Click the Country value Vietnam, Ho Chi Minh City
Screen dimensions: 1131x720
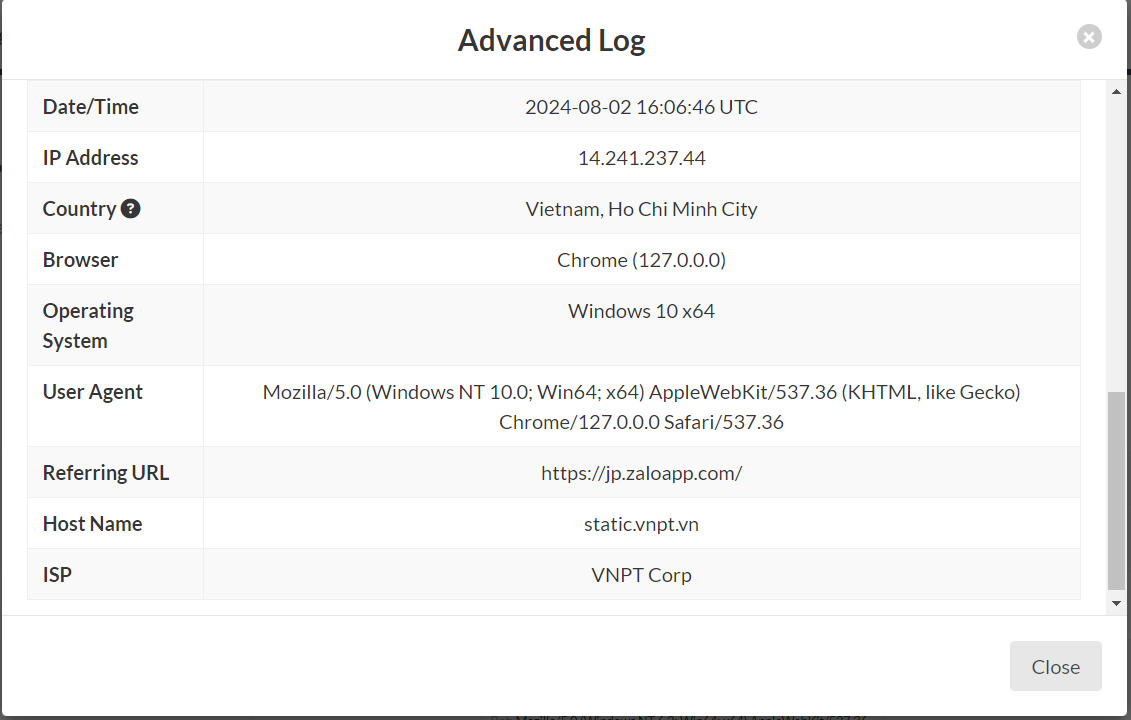coord(641,209)
